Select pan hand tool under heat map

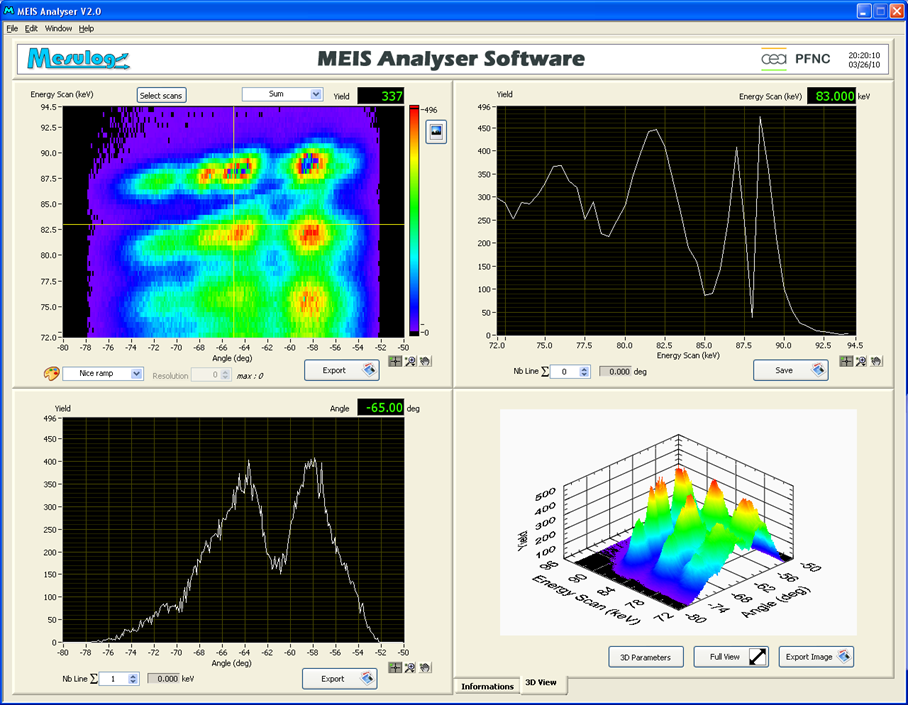[425, 361]
